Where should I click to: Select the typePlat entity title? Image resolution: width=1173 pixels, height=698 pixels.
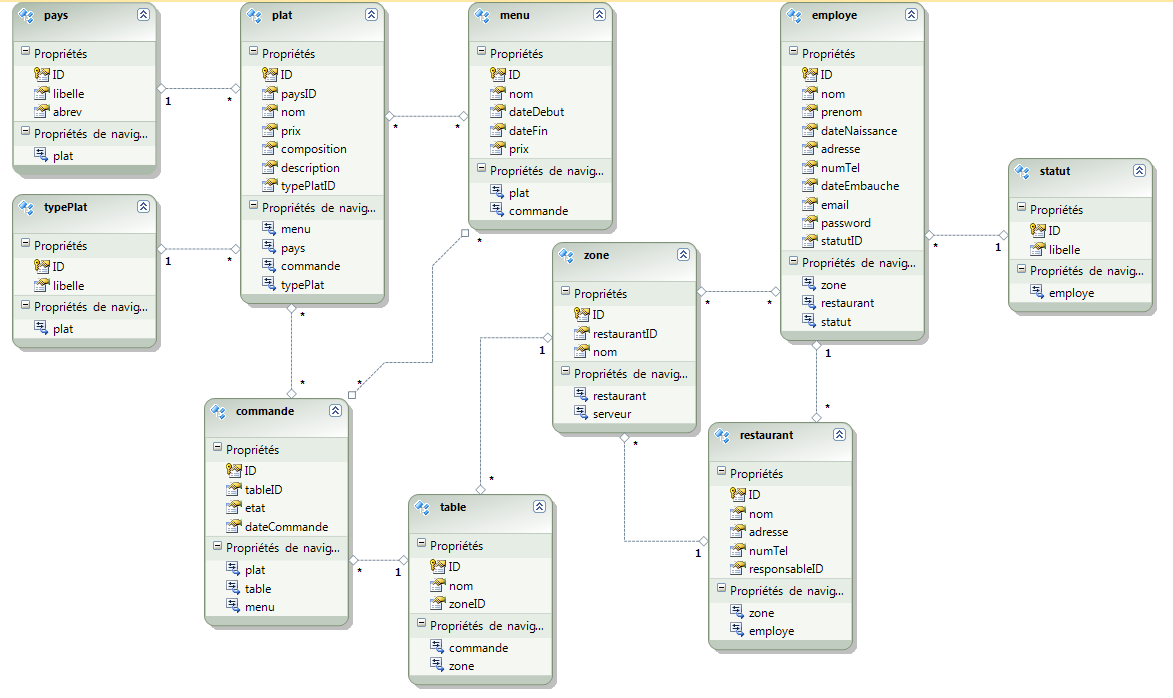click(66, 207)
